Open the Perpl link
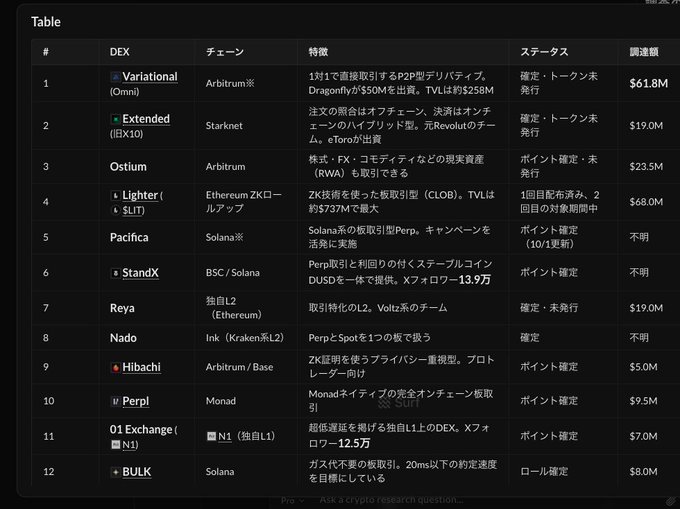The image size is (680, 509). [135, 401]
